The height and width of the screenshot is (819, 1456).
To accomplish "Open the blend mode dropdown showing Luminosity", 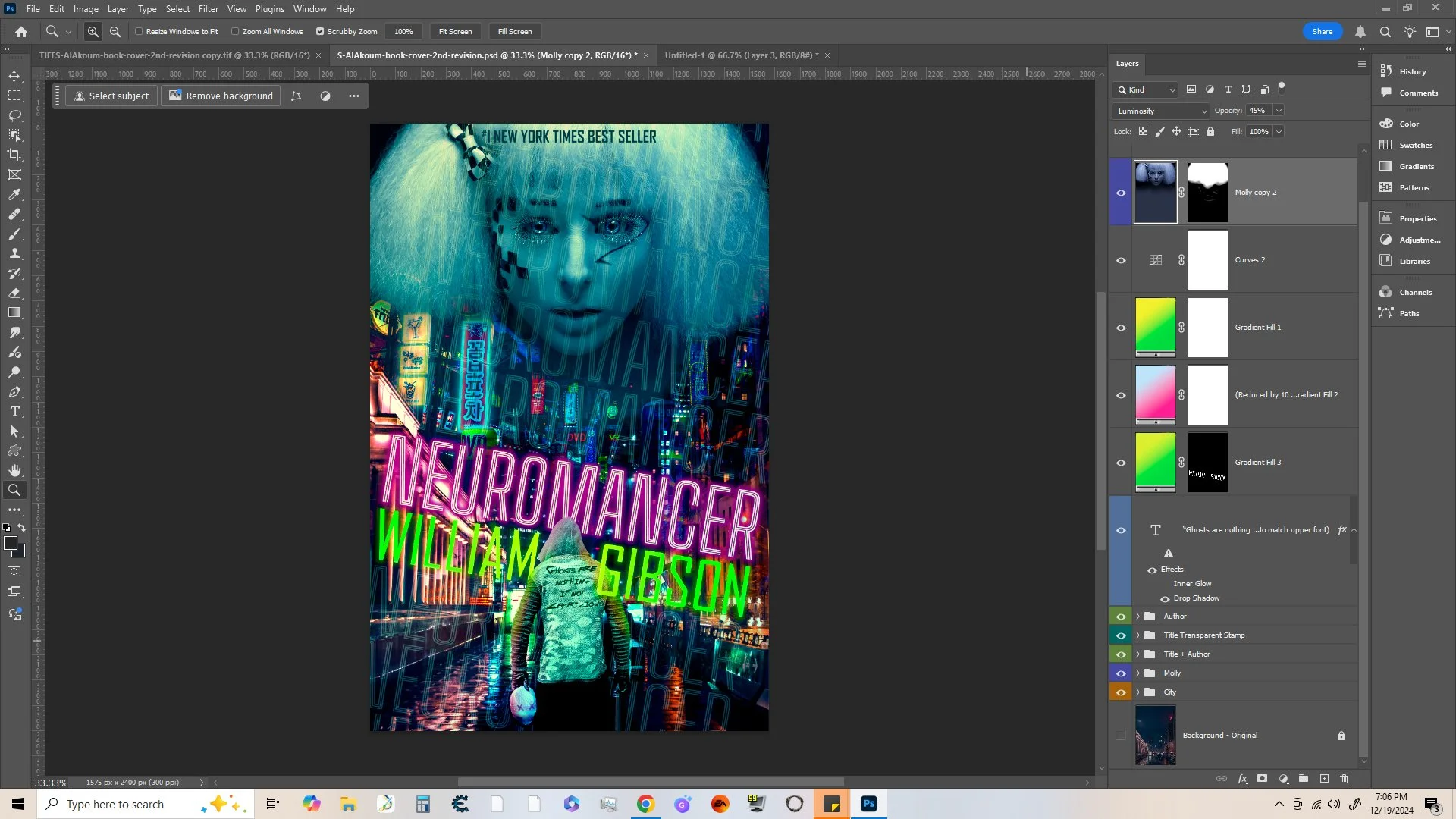I will 1160,111.
